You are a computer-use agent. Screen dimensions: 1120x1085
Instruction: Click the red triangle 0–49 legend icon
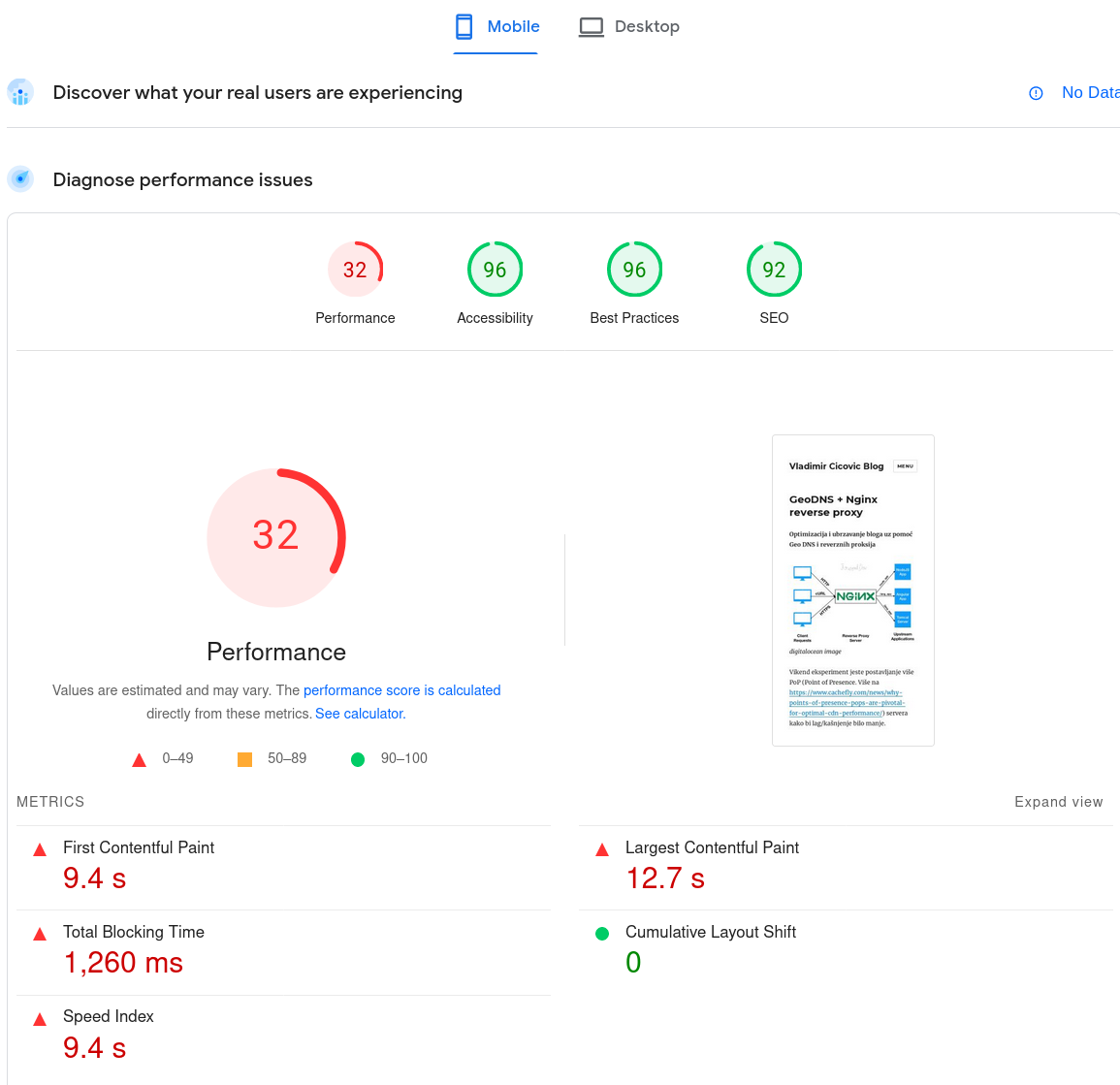coord(140,760)
